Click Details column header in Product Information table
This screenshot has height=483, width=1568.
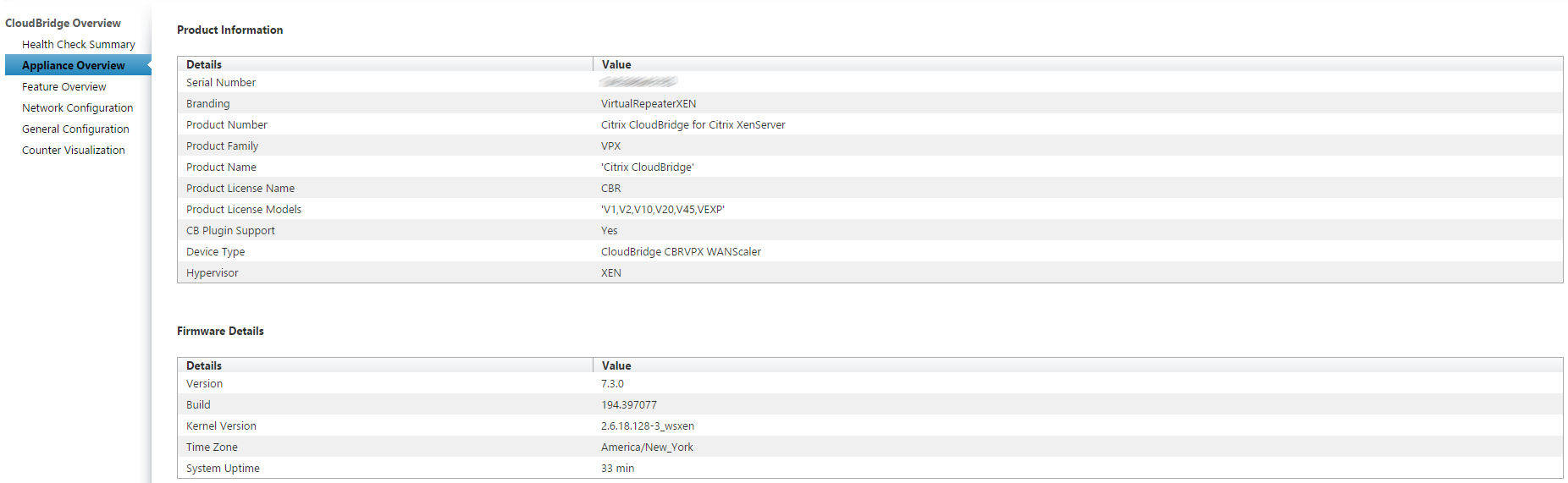click(204, 64)
